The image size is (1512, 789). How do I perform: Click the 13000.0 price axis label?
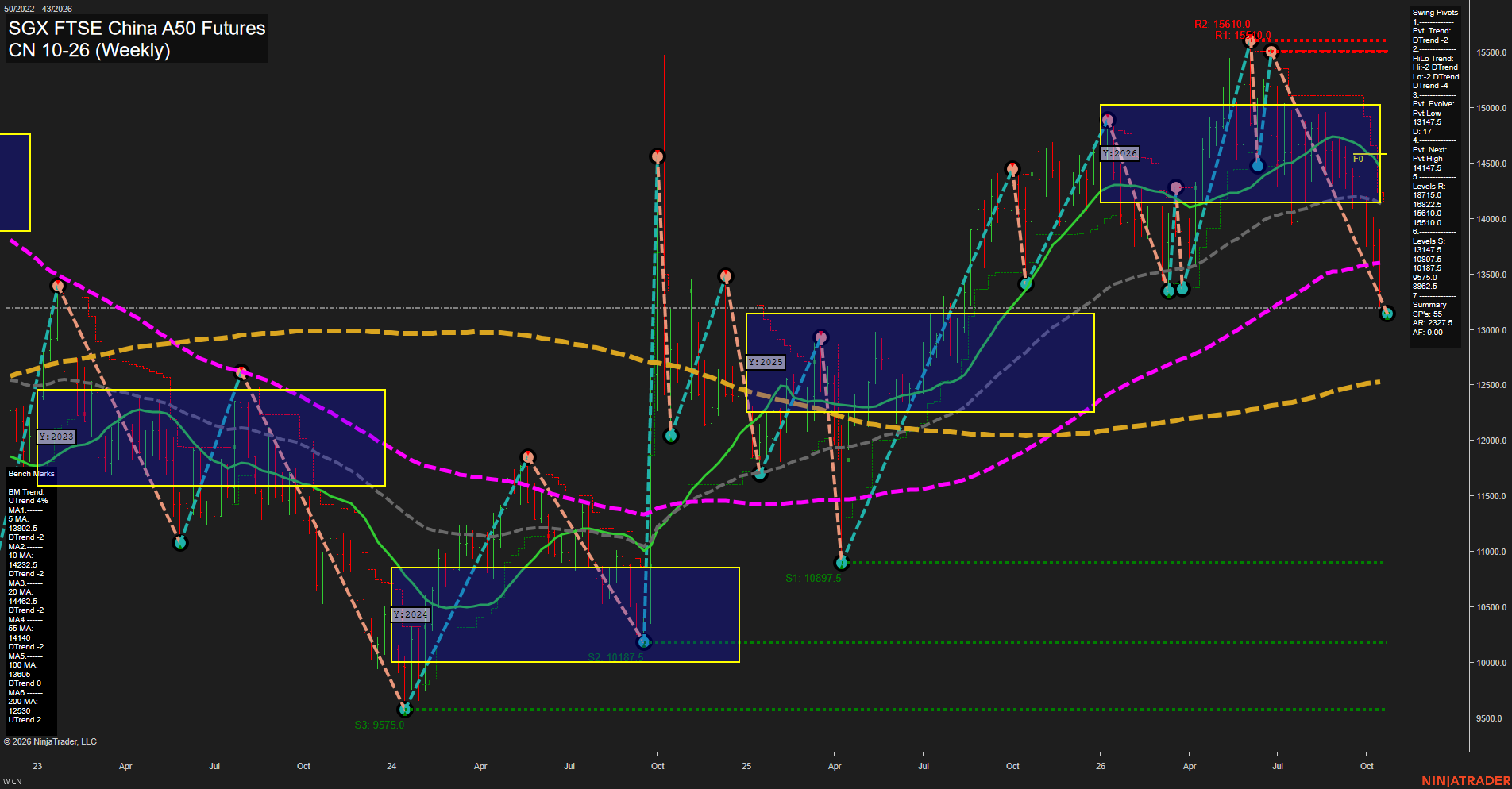click(x=1491, y=330)
